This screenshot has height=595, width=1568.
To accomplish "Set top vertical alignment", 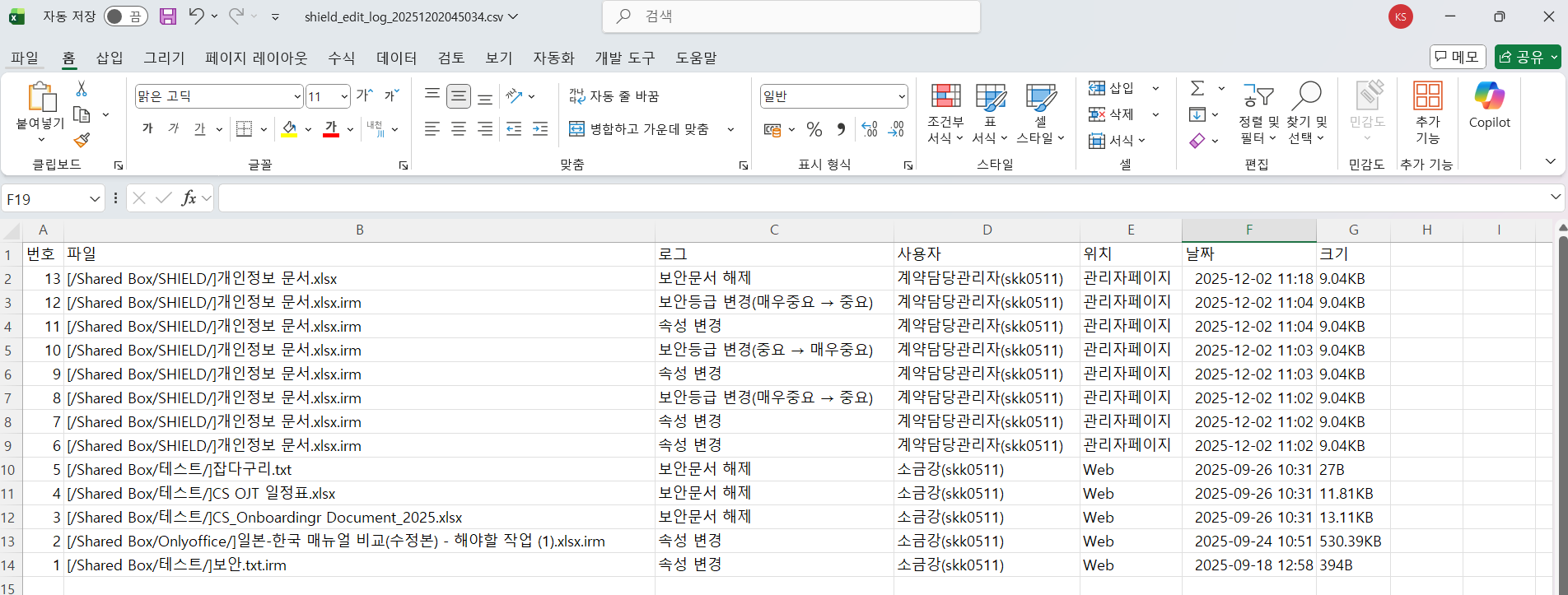I will click(x=432, y=96).
